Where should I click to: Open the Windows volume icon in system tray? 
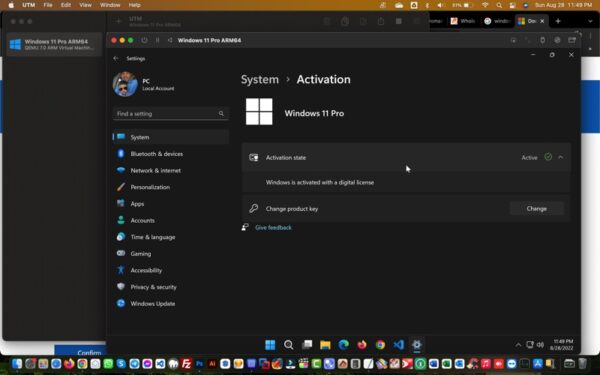pos(540,345)
